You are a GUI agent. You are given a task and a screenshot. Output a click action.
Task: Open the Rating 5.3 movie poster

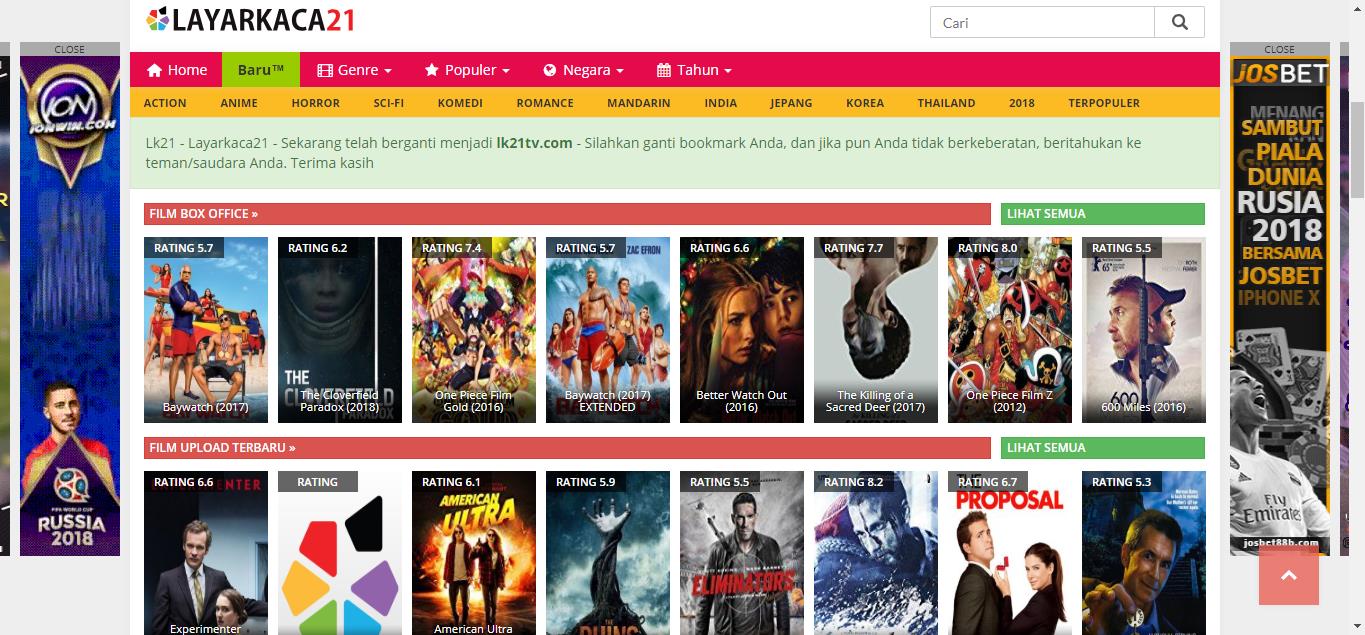[x=1144, y=553]
